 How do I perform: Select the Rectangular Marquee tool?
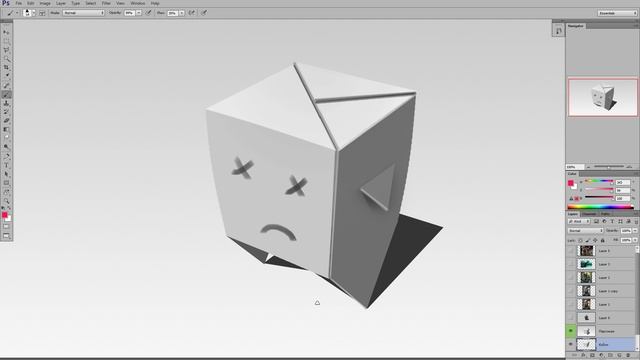(6, 41)
